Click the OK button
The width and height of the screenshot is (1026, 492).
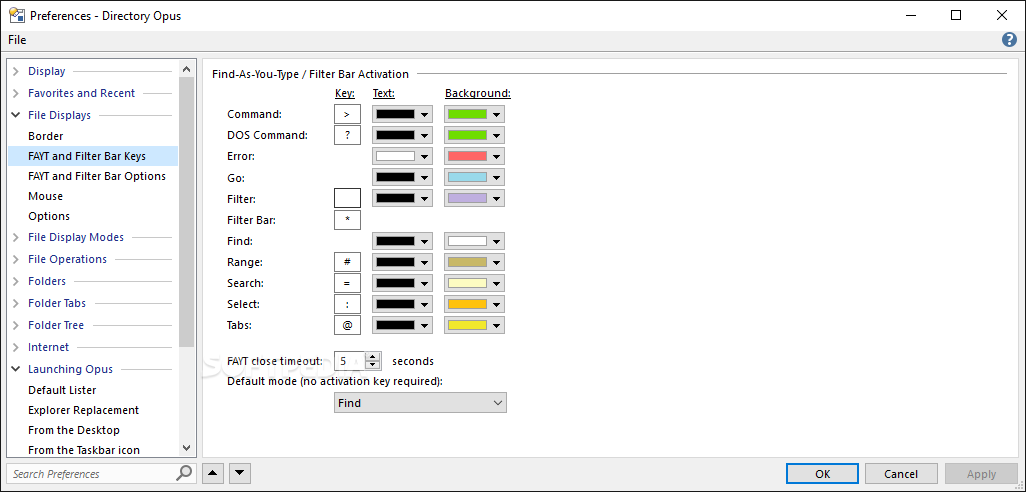823,474
